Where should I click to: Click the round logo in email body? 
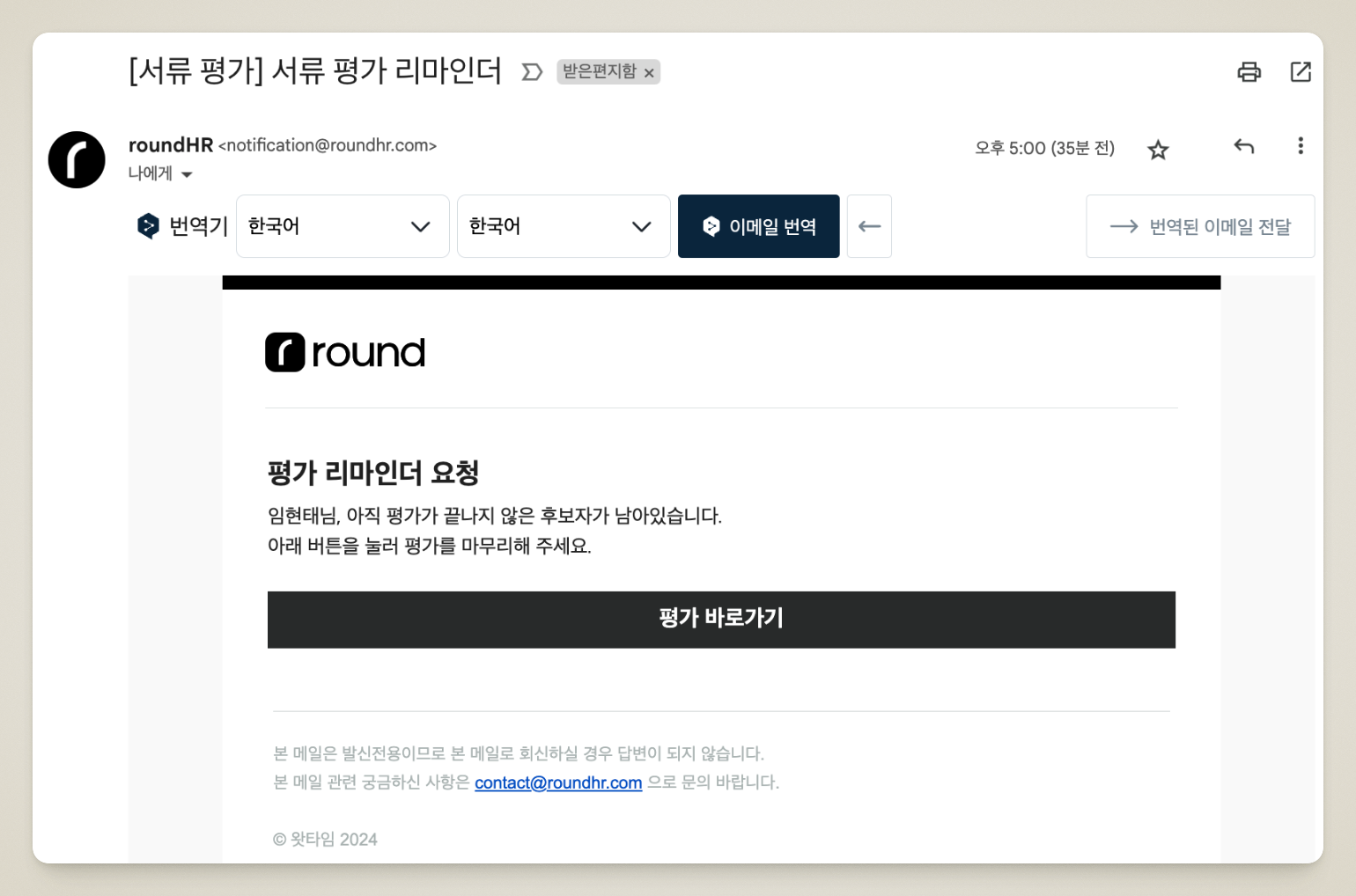click(345, 353)
